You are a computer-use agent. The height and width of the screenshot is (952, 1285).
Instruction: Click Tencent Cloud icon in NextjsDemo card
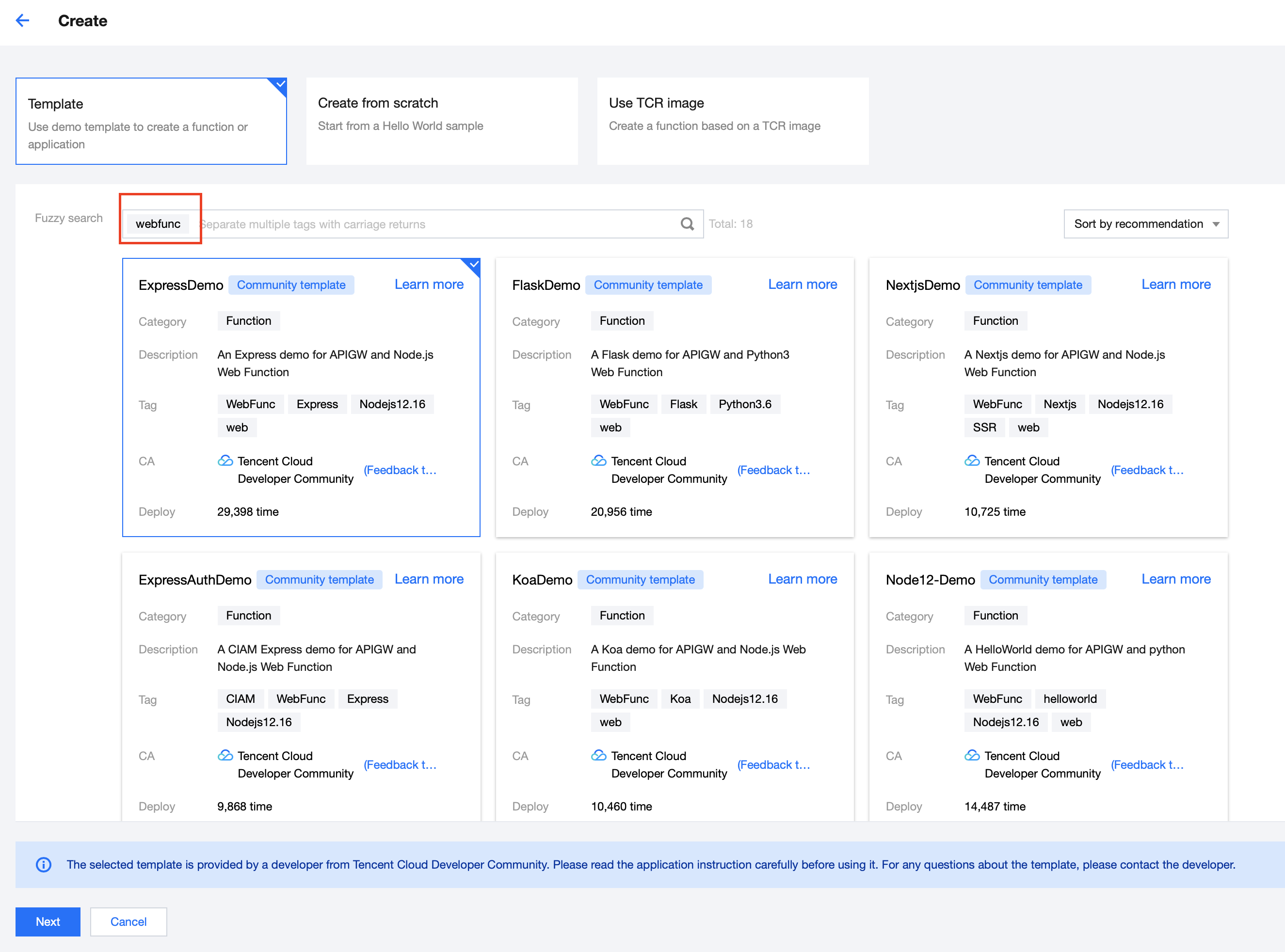click(972, 460)
